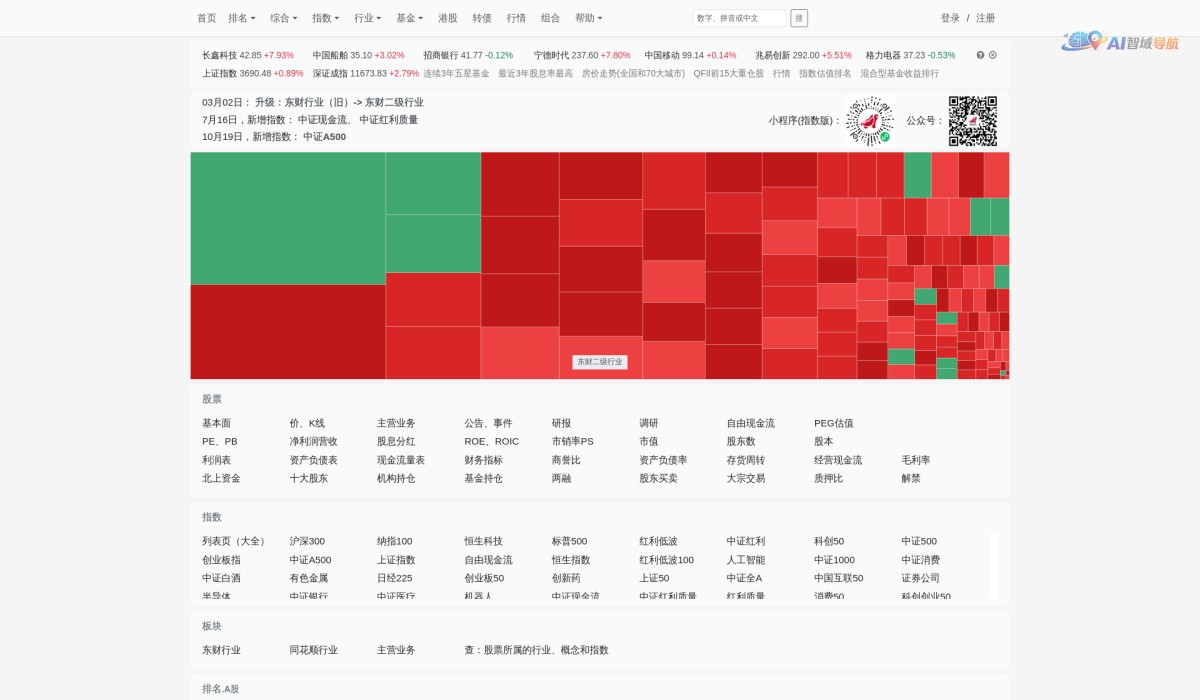This screenshot has width=1200, height=700.
Task: Open the QFII前15大重仓股 link
Action: pyautogui.click(x=729, y=74)
